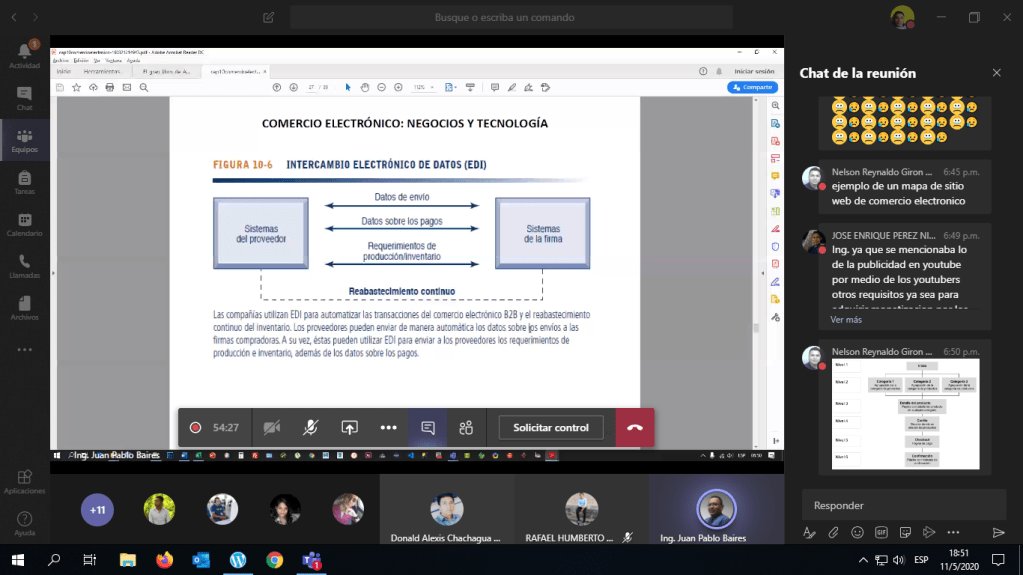Insert a GIF in the chat reply

point(881,532)
